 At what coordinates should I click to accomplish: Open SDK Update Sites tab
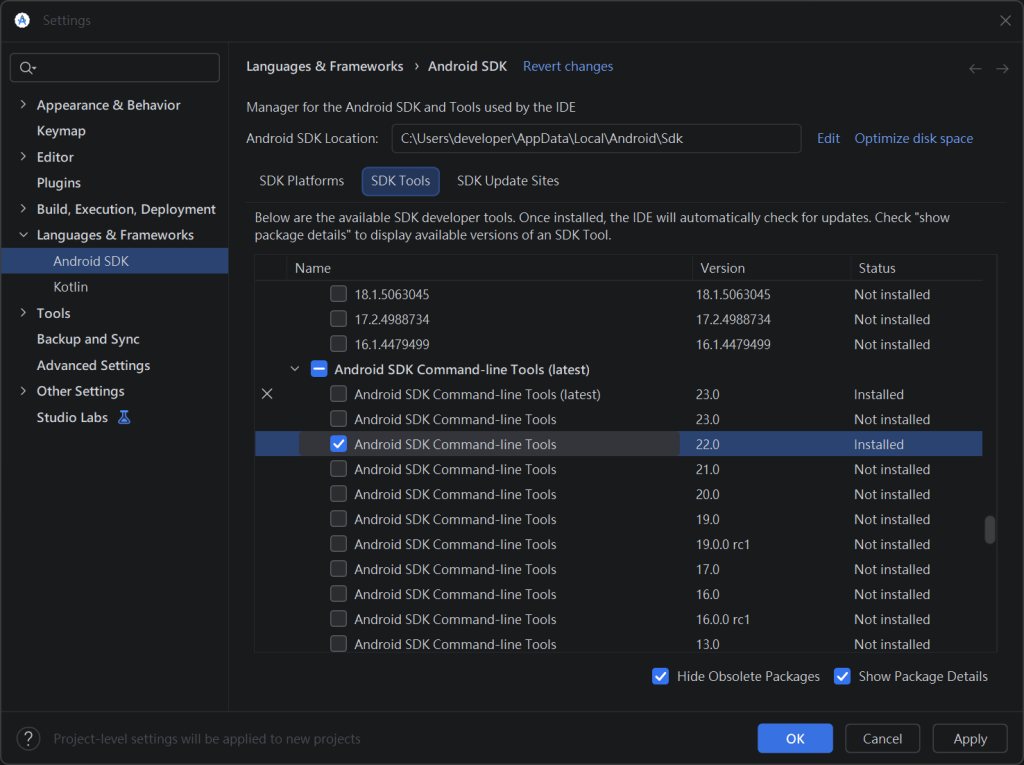click(x=508, y=181)
